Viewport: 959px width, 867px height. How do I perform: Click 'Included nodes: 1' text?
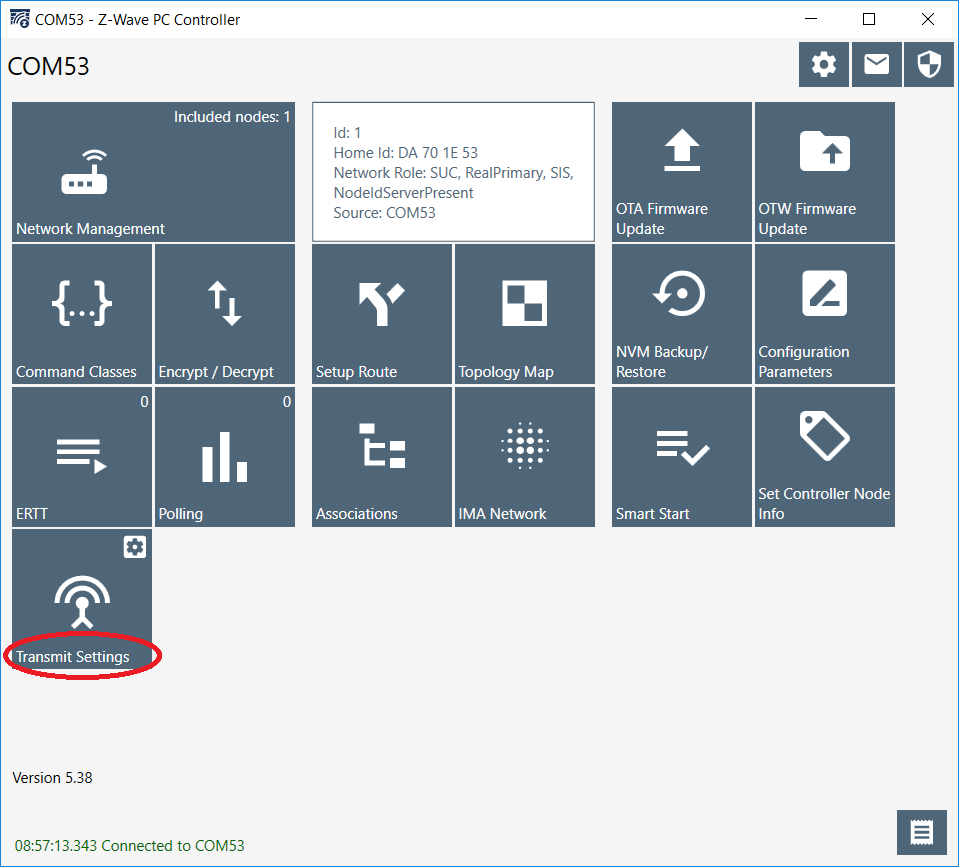[x=232, y=117]
